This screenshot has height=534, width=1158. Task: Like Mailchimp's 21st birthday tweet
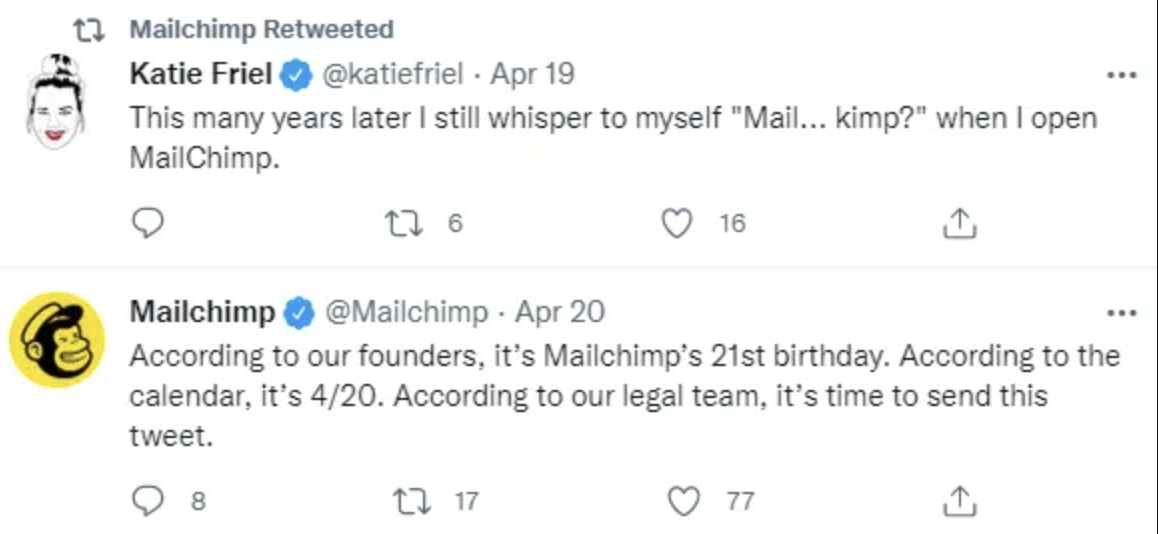coord(683,500)
